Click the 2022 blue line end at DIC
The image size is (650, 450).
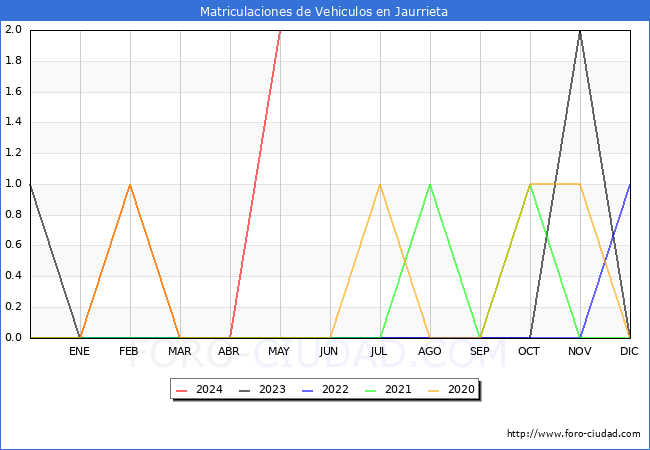[x=630, y=184]
